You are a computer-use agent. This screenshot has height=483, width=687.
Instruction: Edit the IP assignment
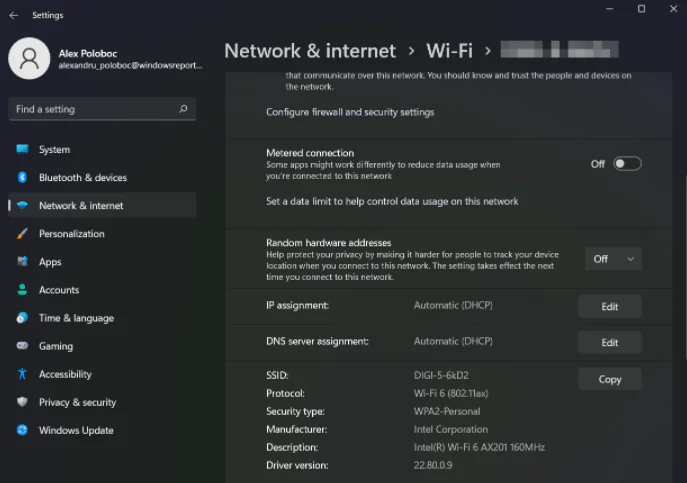(609, 307)
